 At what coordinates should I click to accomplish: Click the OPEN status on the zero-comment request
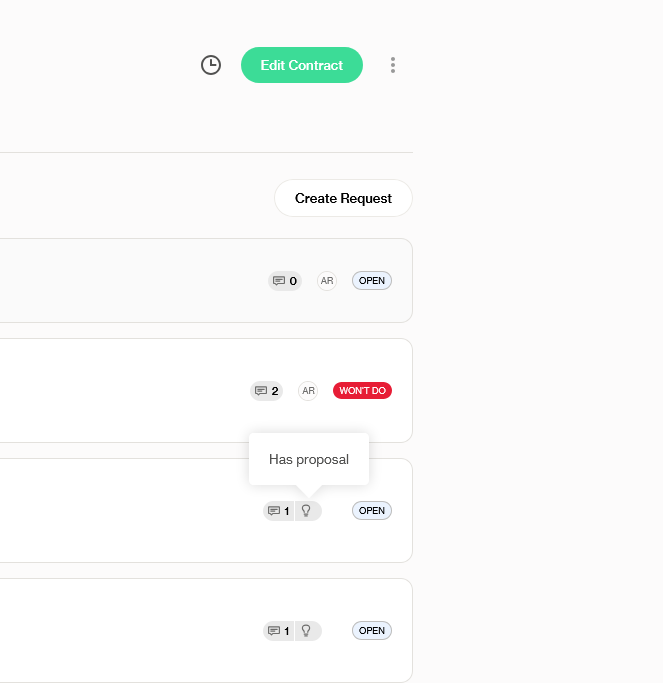click(372, 281)
